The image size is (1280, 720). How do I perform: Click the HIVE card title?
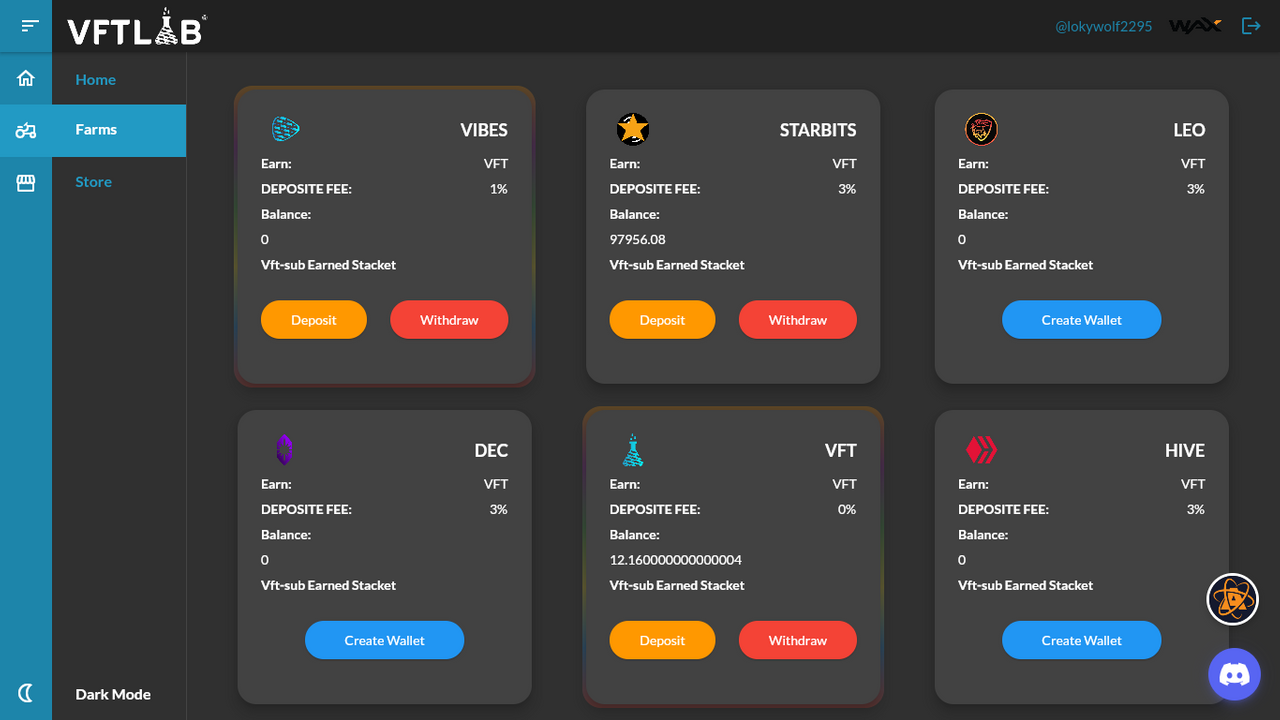(x=1185, y=450)
